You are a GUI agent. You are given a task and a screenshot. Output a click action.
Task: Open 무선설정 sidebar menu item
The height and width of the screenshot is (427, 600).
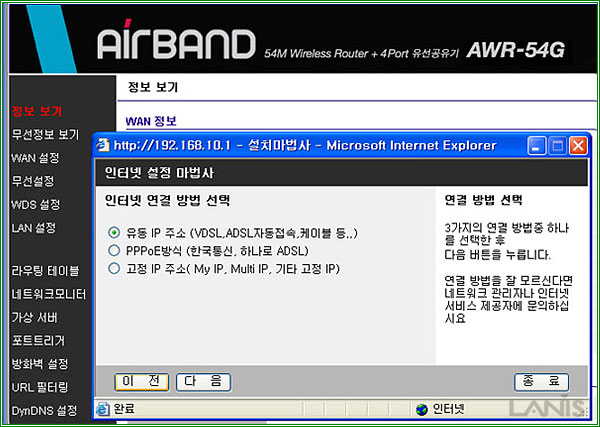point(33,181)
